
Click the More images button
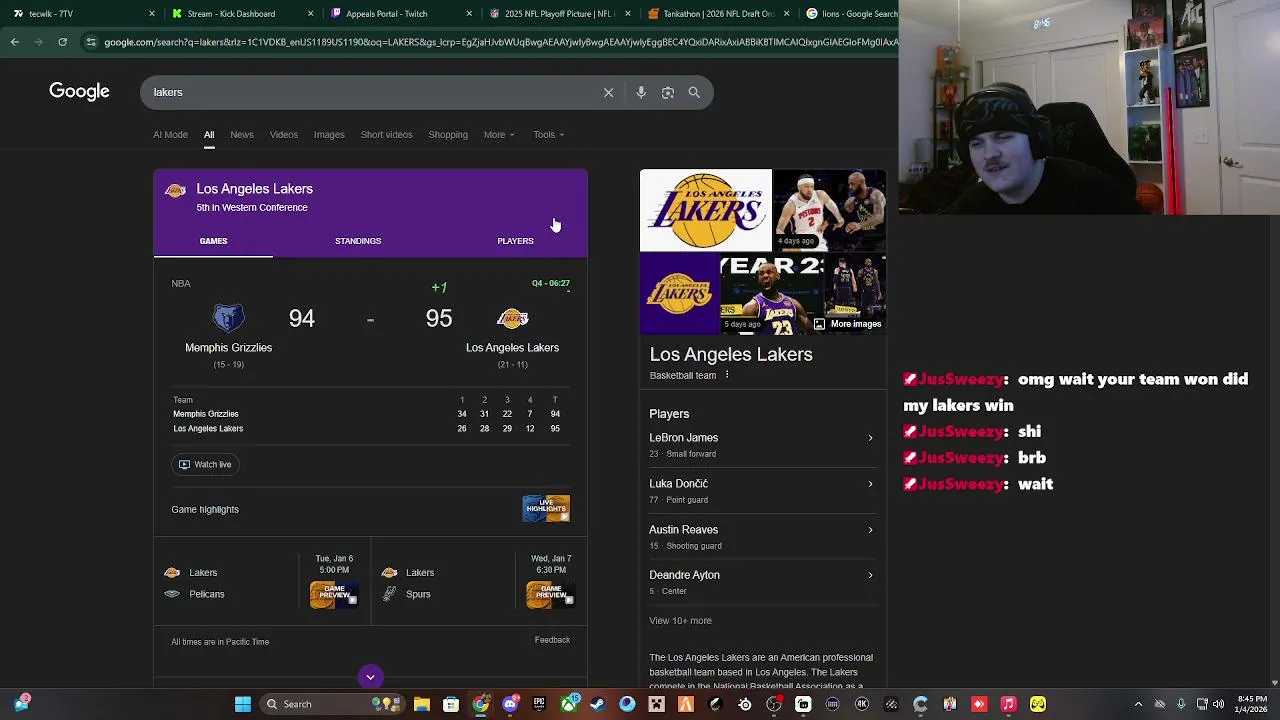tap(848, 324)
